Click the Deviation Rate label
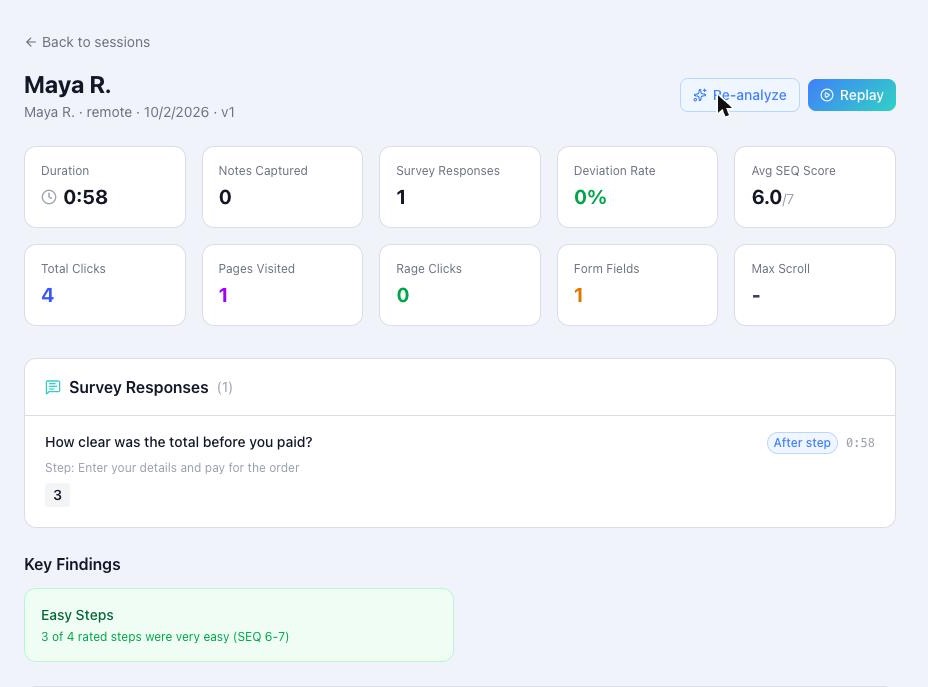This screenshot has height=687, width=928. [614, 170]
